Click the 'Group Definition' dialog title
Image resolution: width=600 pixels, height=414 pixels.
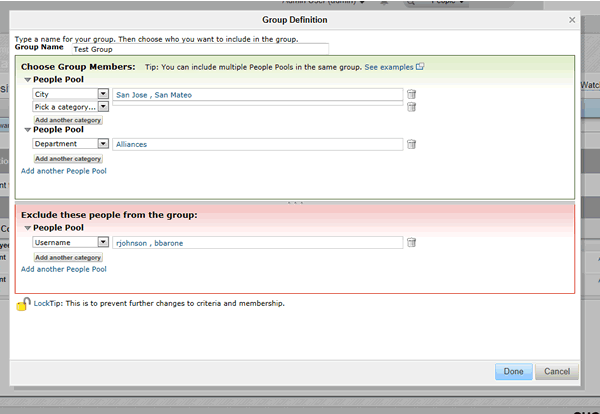pyautogui.click(x=295, y=20)
